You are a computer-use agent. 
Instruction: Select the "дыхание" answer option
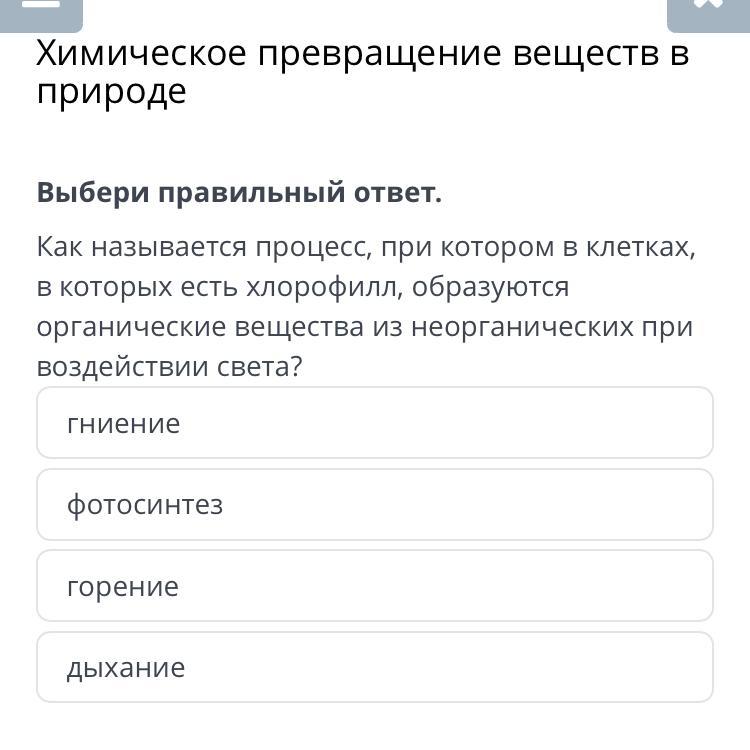[375, 667]
